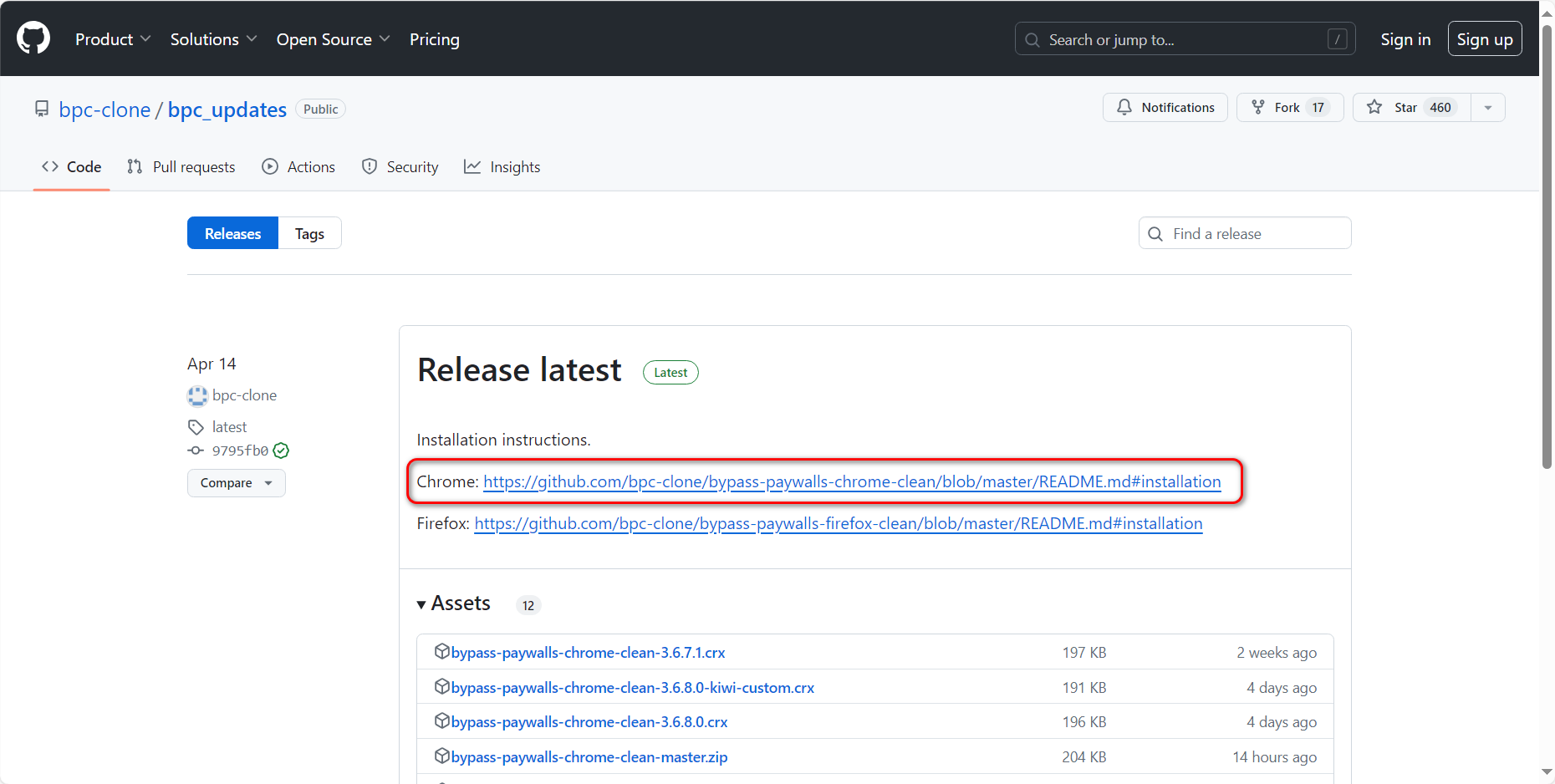Click the Star icon
1555x784 pixels.
click(1374, 107)
